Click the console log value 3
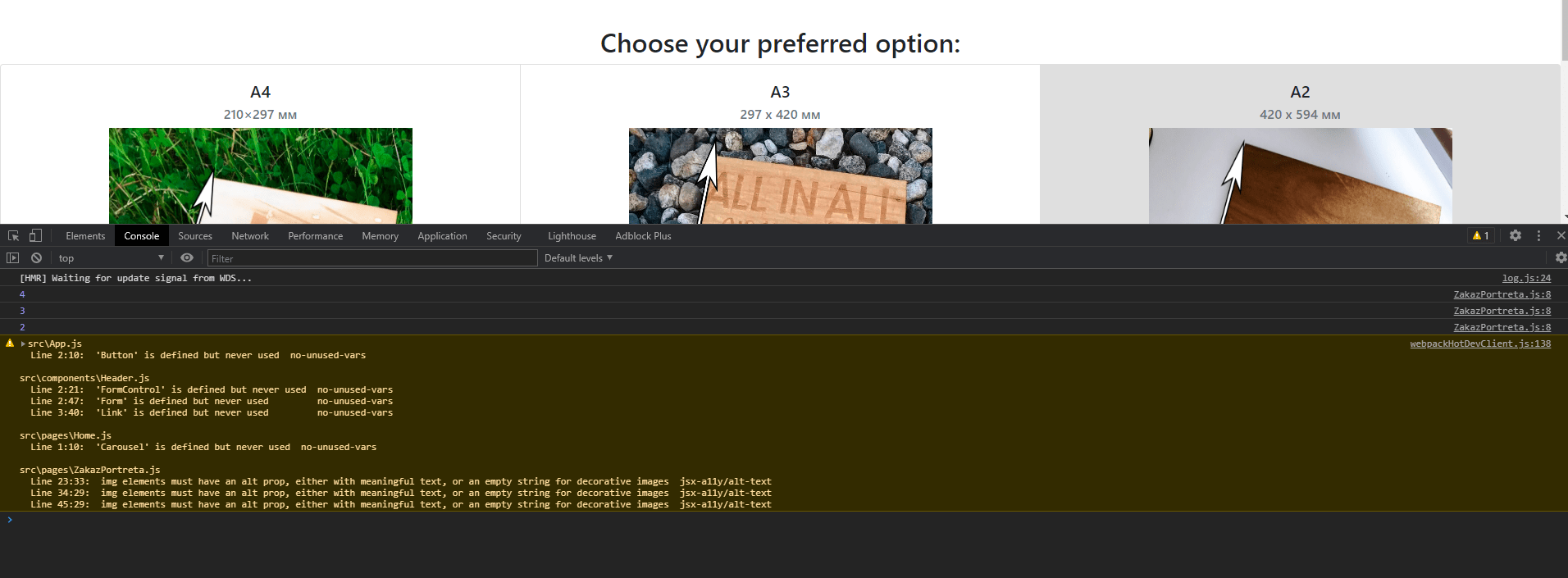This screenshot has width=1568, height=578. pos(22,311)
